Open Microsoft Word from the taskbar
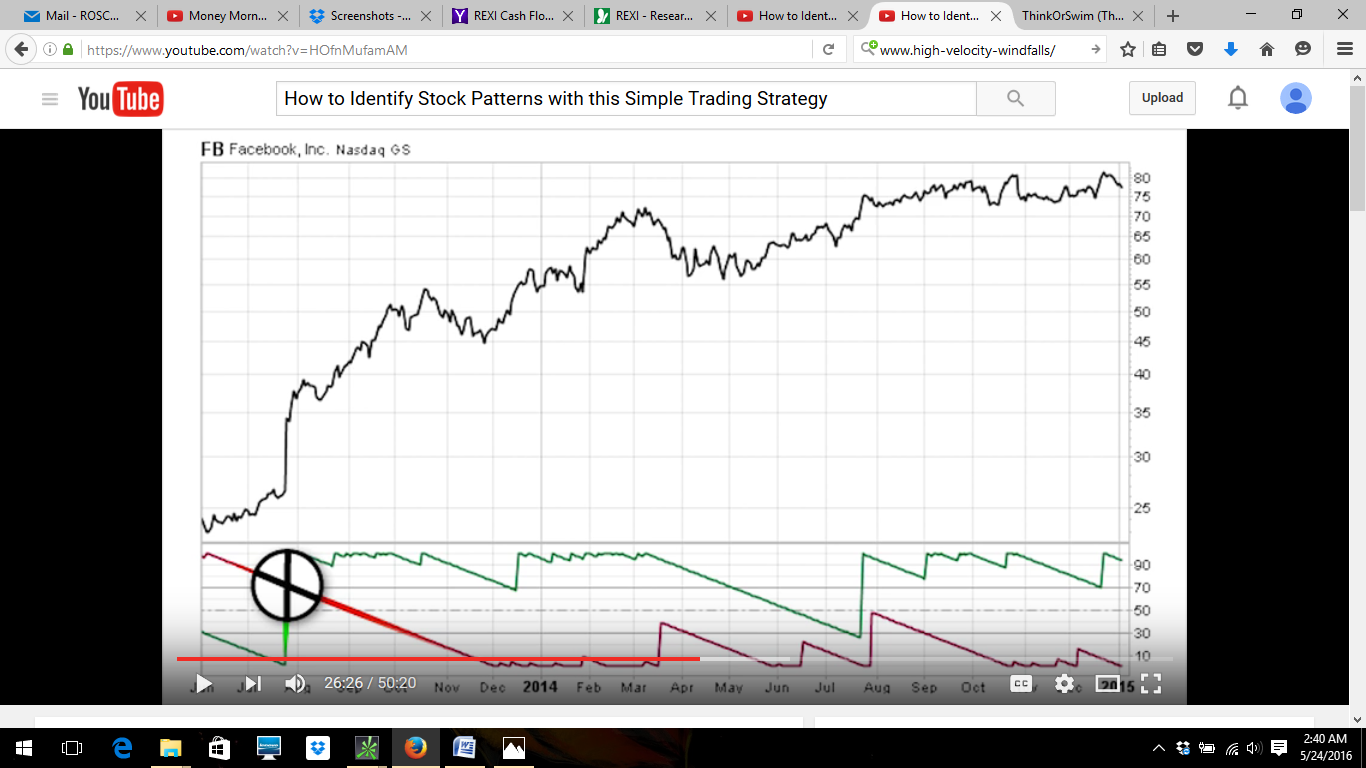Image resolution: width=1366 pixels, height=768 pixels. click(x=464, y=748)
